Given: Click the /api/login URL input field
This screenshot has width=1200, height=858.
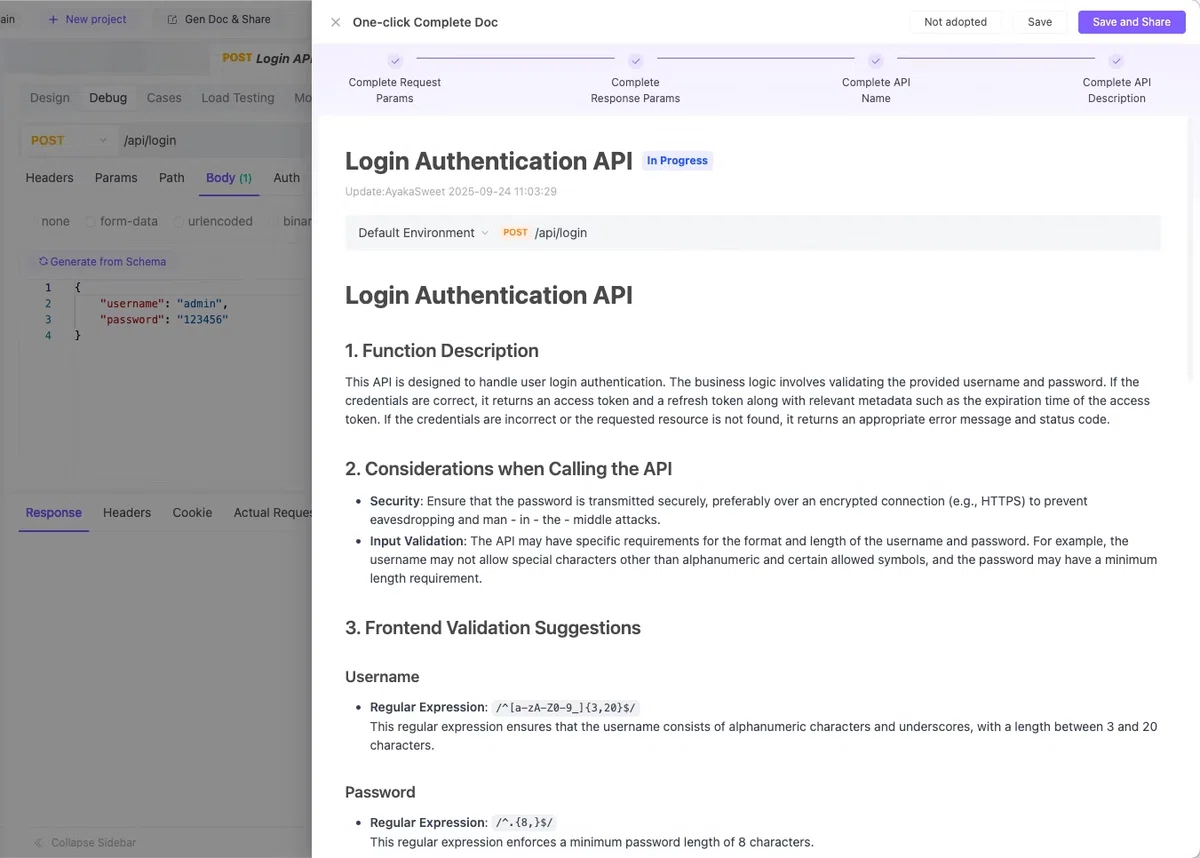Looking at the screenshot, I should tap(215, 141).
